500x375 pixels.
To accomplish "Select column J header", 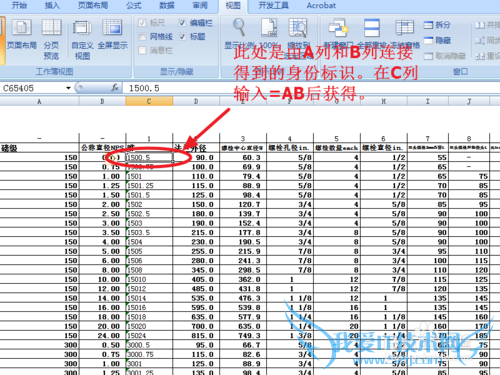I will pyautogui.click(x=469, y=101).
